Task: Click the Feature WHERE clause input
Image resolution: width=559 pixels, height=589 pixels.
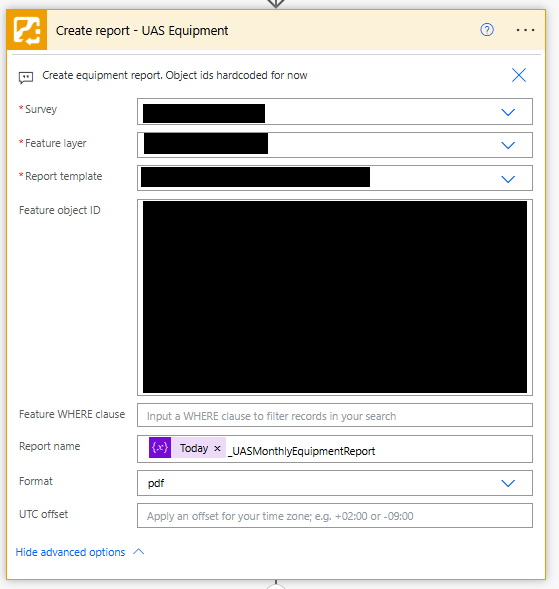Action: 335,415
